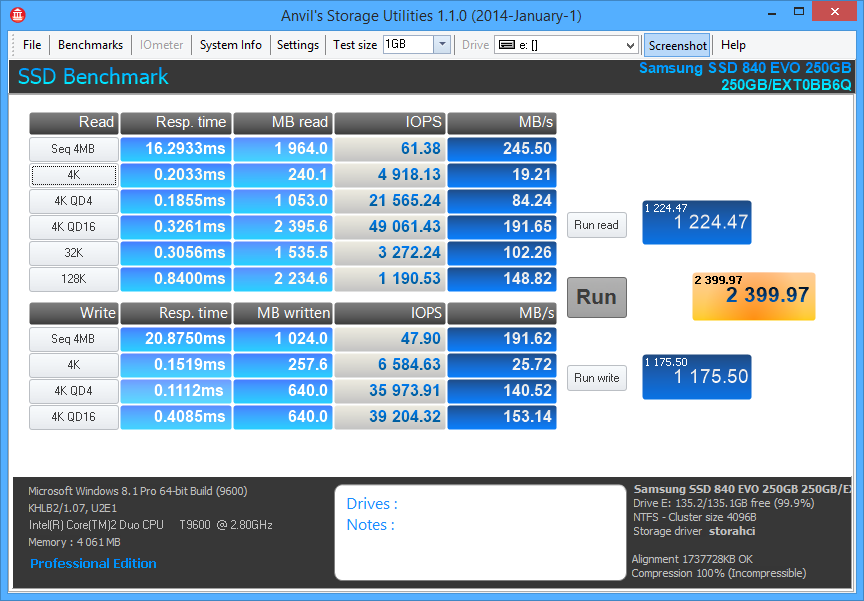Click the 39 204.32 write IOPS value
Screen dimensions: 864x601
click(x=390, y=417)
